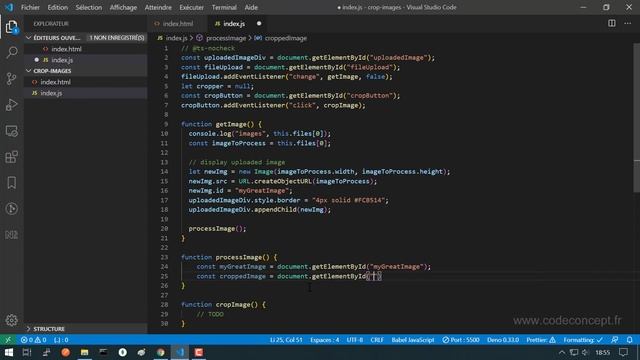
Task: Click the split editor icon
Action: pos(611,23)
